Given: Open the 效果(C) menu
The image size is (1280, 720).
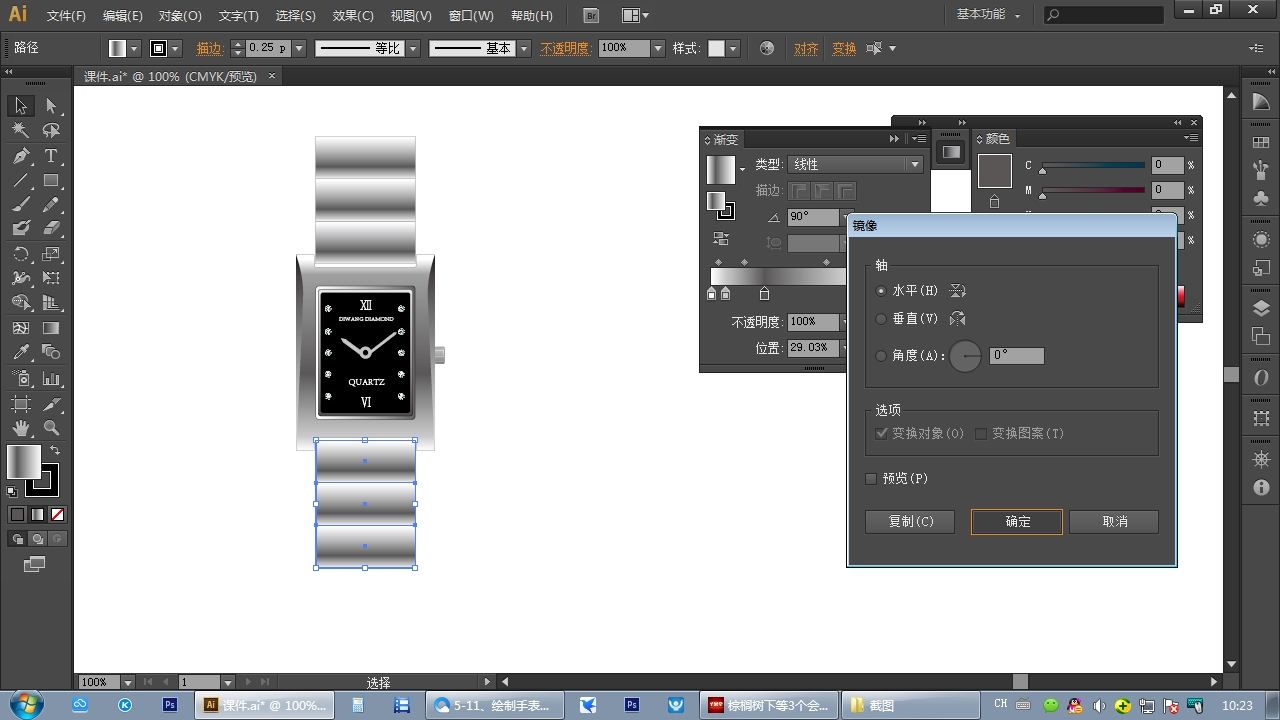Looking at the screenshot, I should tap(352, 16).
